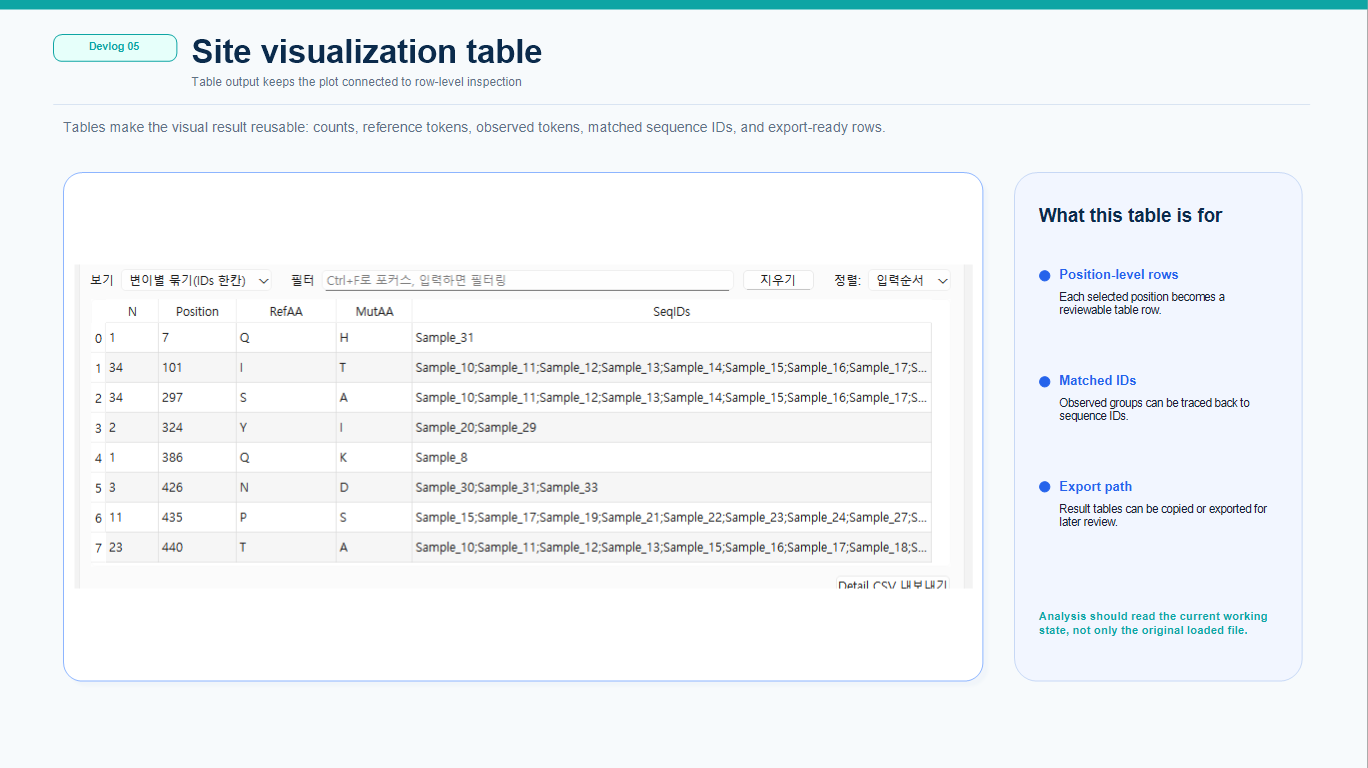Viewport: 1368px width, 768px height.
Task: Select row header 5
Action: 98,488
